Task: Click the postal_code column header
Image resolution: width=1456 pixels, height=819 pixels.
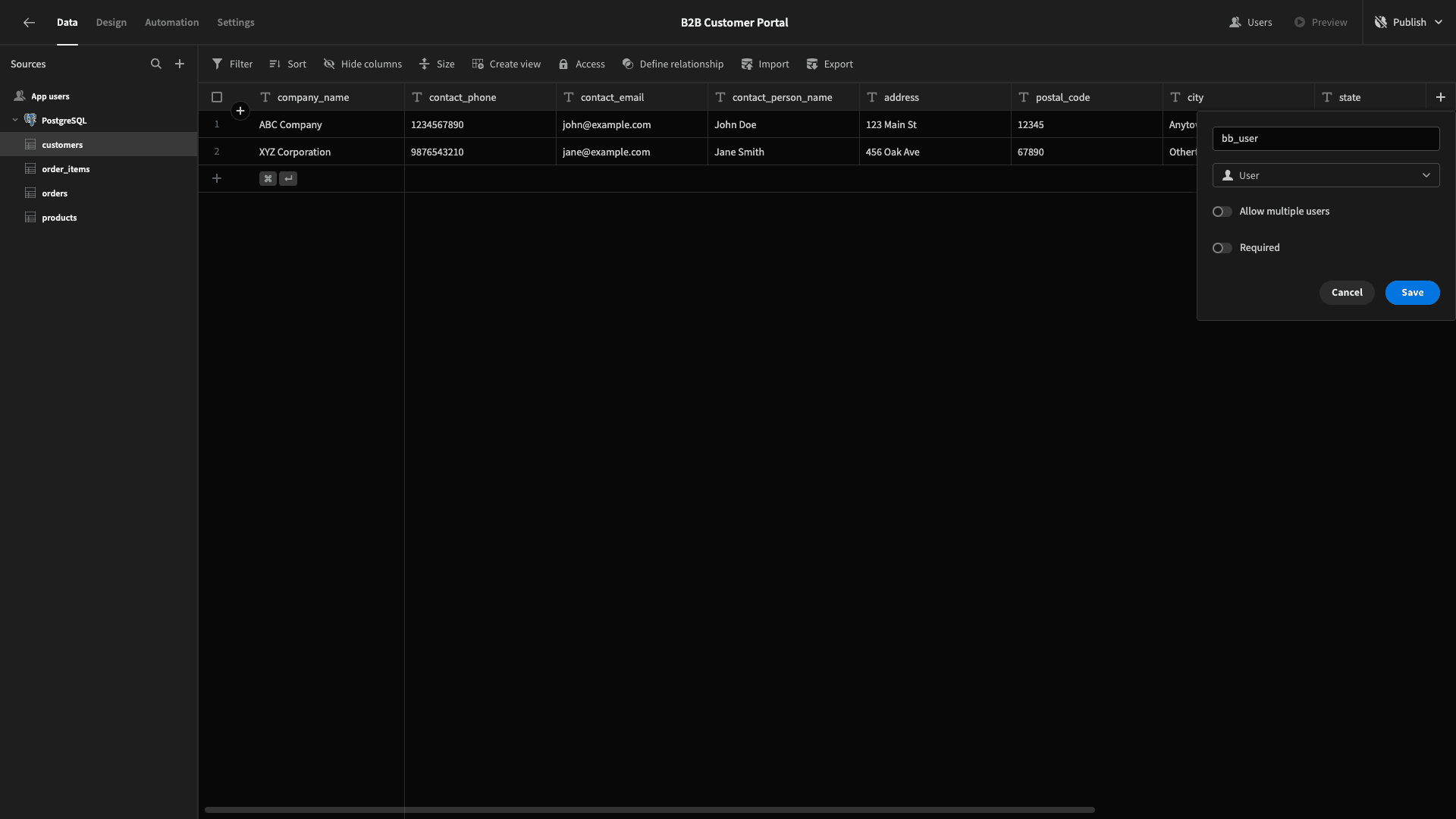Action: (x=1087, y=97)
